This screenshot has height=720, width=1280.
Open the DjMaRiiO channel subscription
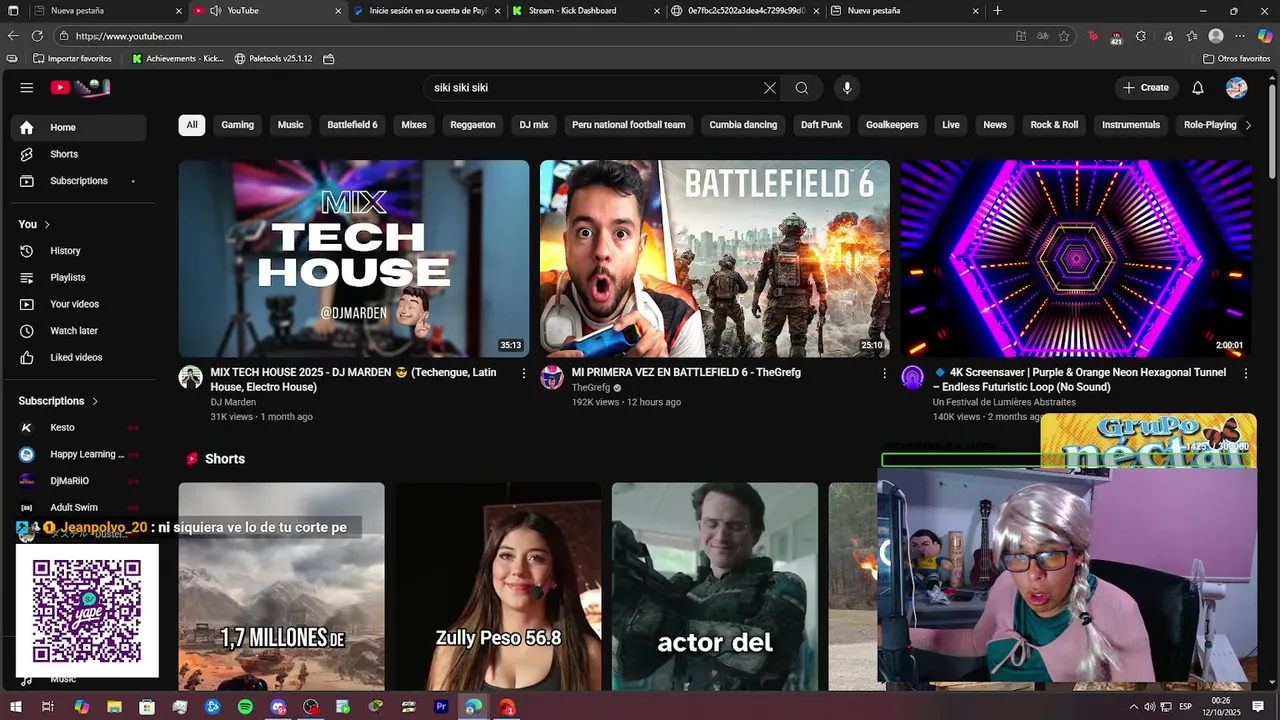79,481
